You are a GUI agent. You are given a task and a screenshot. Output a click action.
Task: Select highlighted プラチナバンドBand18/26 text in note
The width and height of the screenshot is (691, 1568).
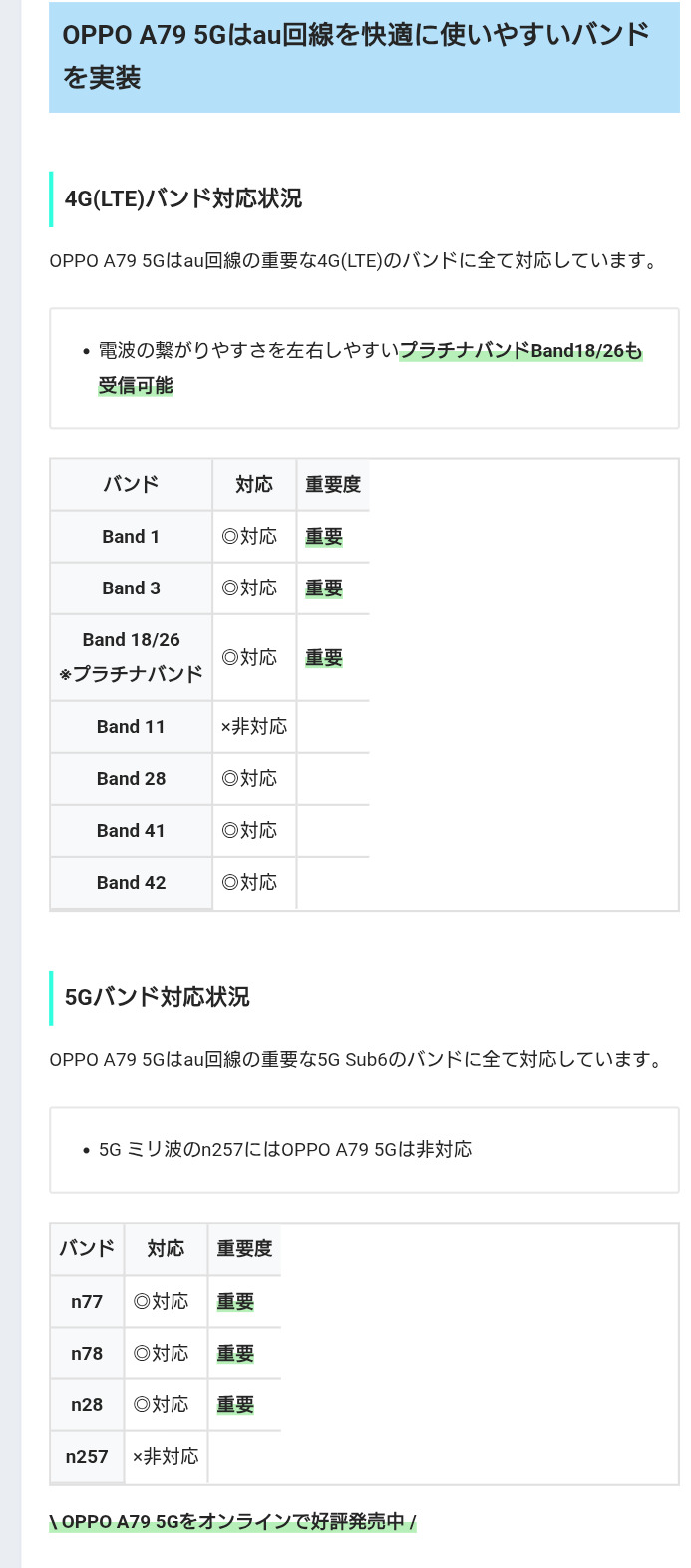520,351
